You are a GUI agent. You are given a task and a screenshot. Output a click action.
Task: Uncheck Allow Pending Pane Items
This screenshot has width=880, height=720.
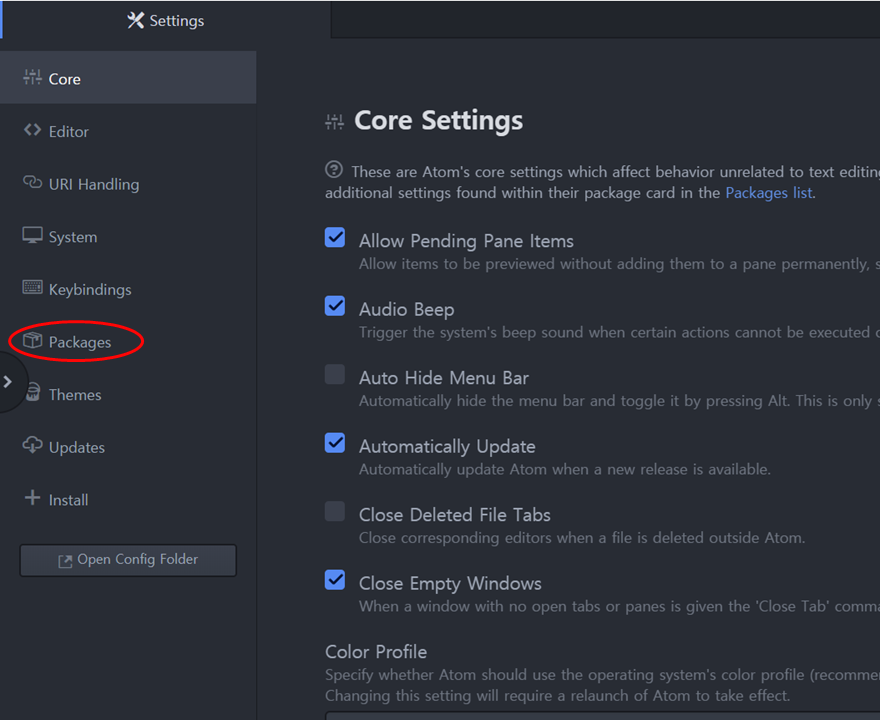(x=335, y=238)
